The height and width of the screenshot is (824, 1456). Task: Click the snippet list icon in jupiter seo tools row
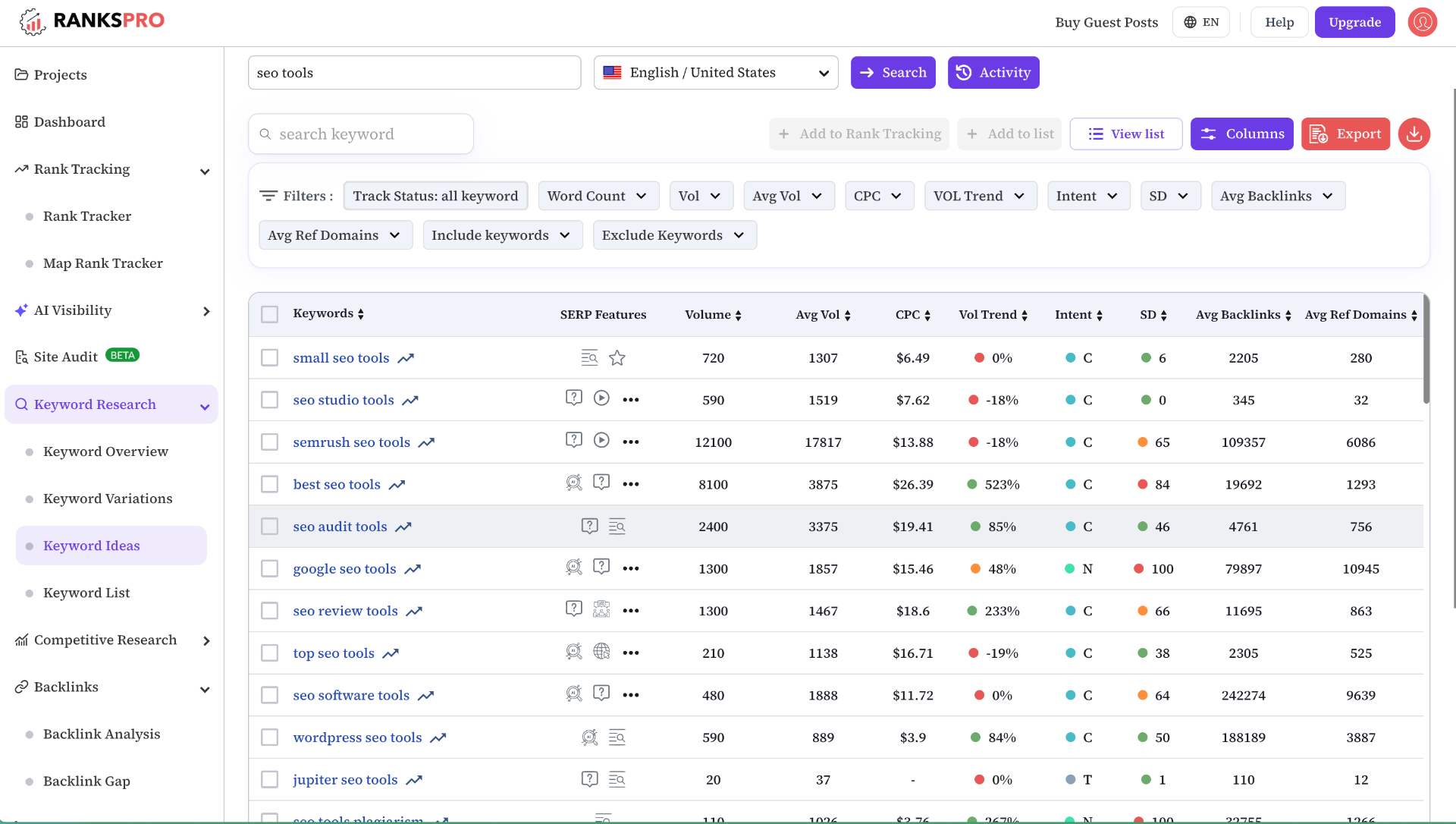click(x=617, y=779)
